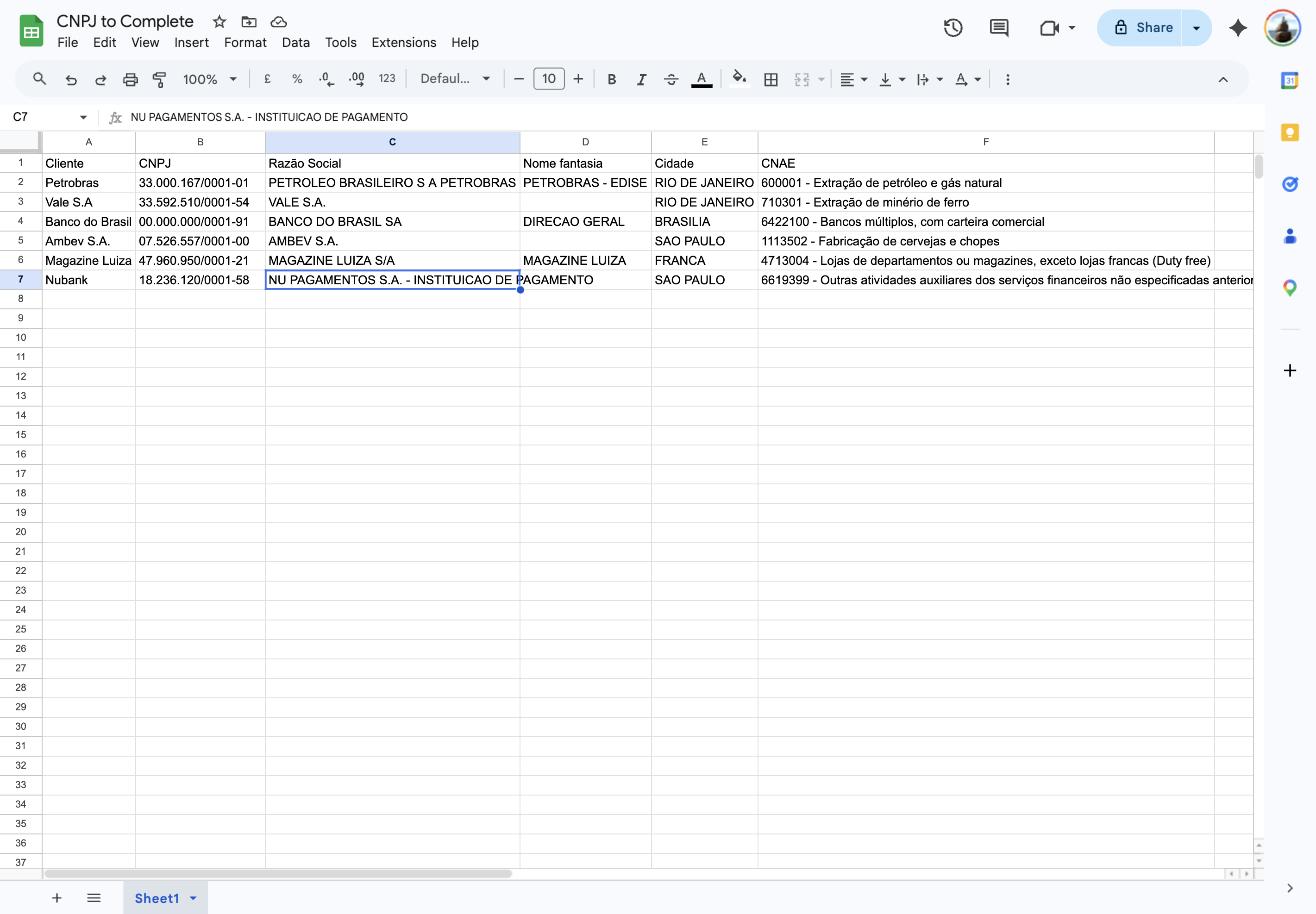Select column F header
The width and height of the screenshot is (1316, 914).
tap(986, 142)
